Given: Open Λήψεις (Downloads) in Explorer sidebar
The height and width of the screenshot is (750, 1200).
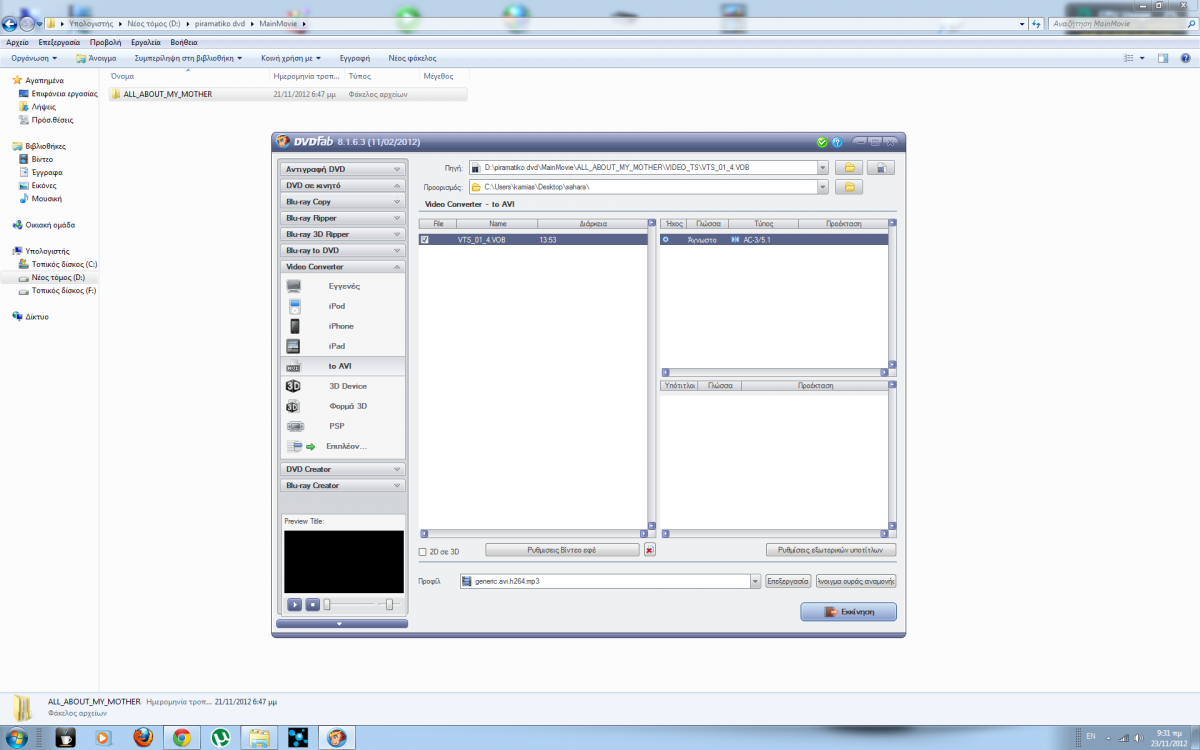Looking at the screenshot, I should pyautogui.click(x=43, y=106).
